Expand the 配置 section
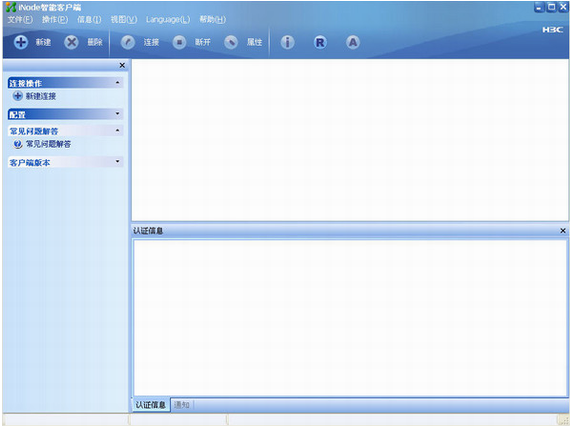Image resolution: width=570 pixels, height=426 pixels. [117, 114]
